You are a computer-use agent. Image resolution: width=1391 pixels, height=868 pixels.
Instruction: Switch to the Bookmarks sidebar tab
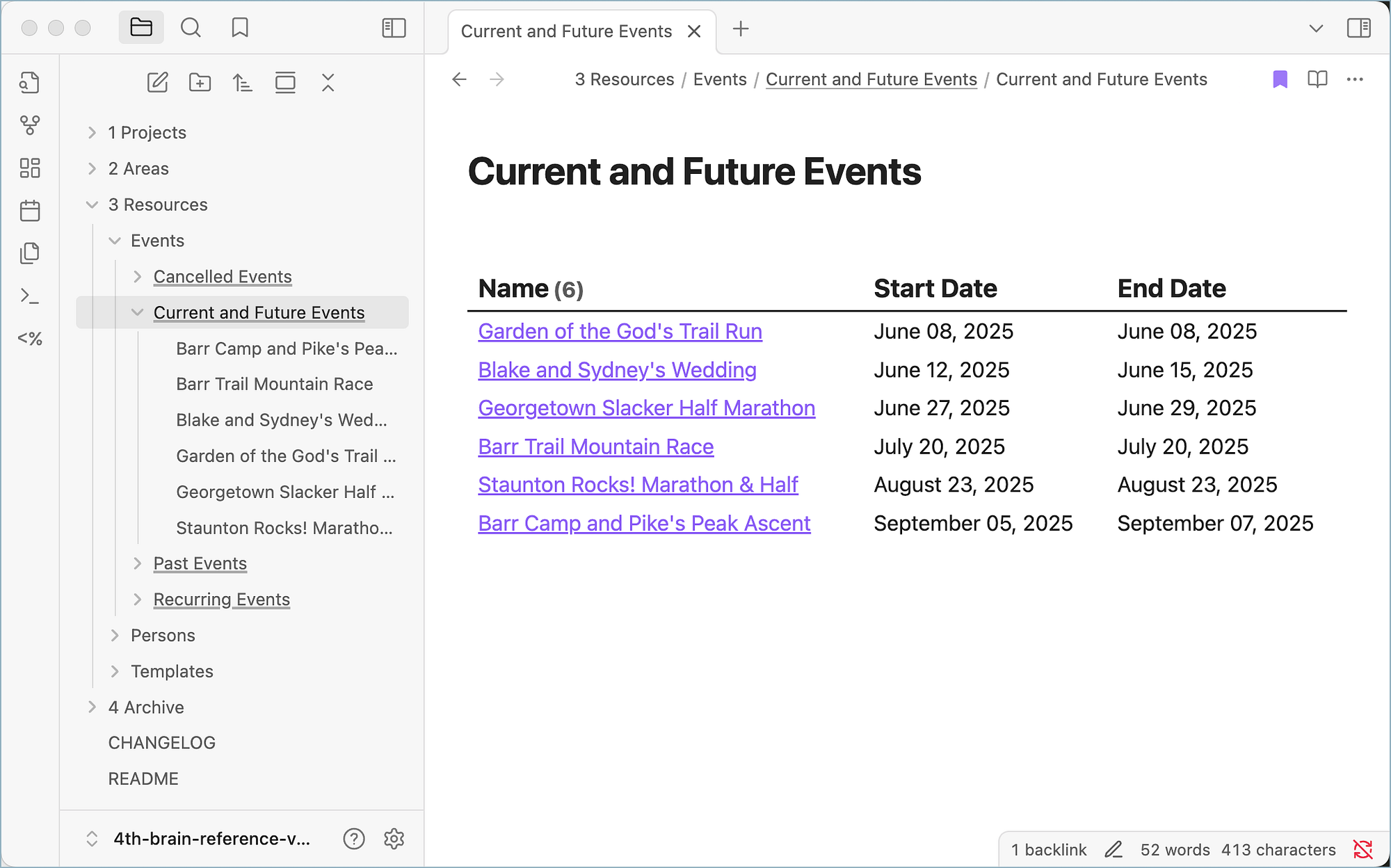click(240, 28)
